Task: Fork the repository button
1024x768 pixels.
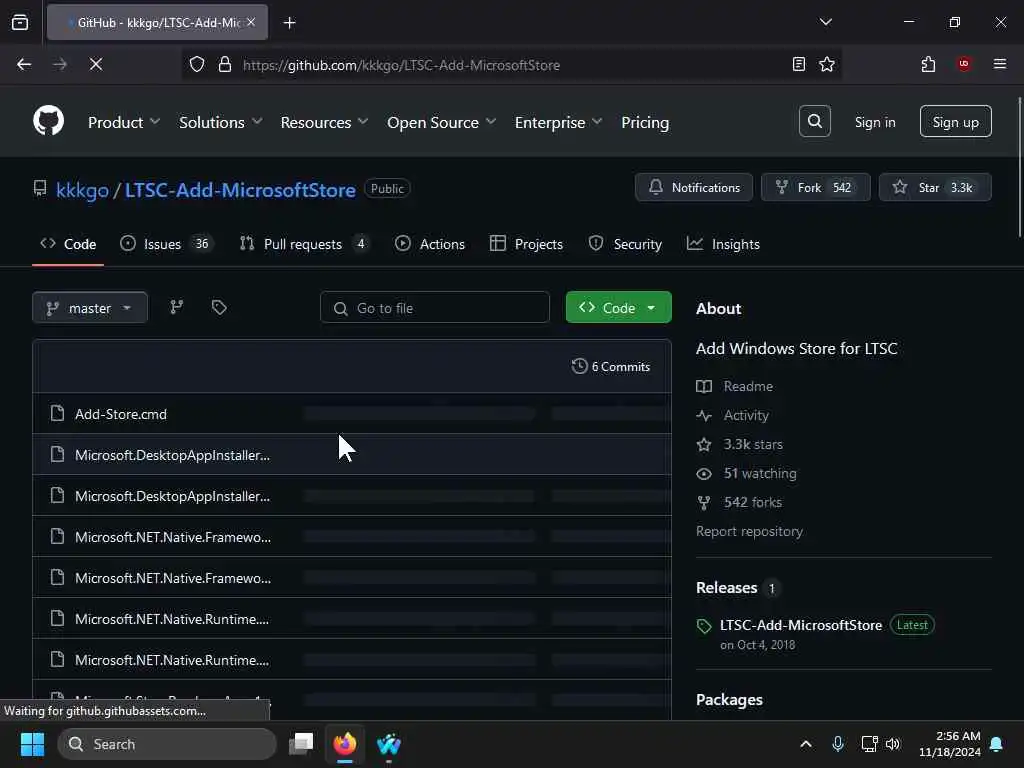Action: coord(816,187)
